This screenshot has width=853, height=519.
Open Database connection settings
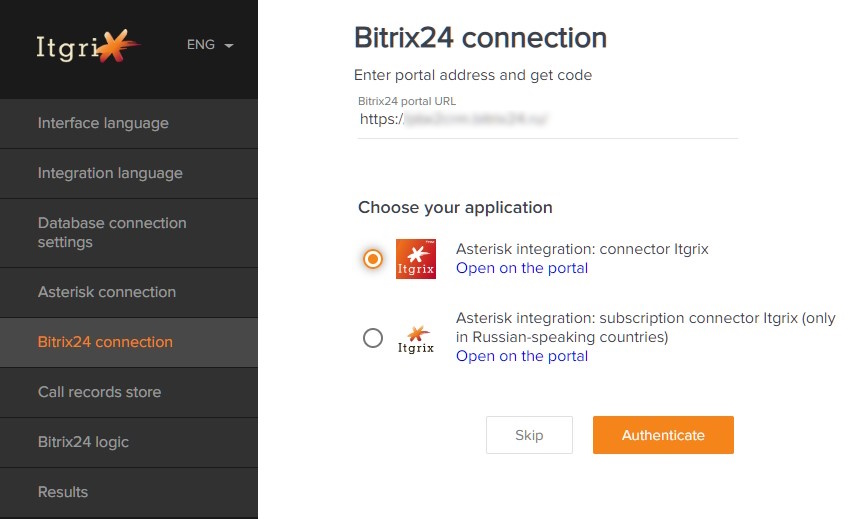pos(129,233)
